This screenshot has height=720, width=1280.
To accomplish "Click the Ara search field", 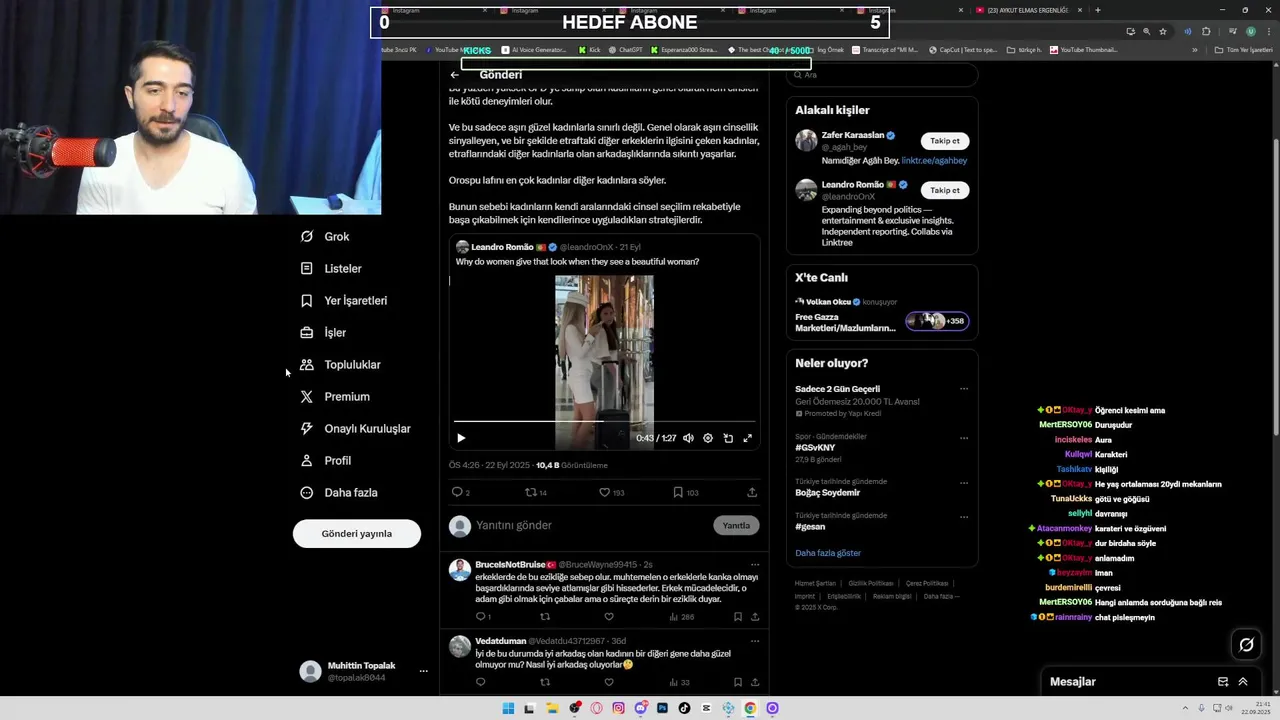I will coord(882,75).
